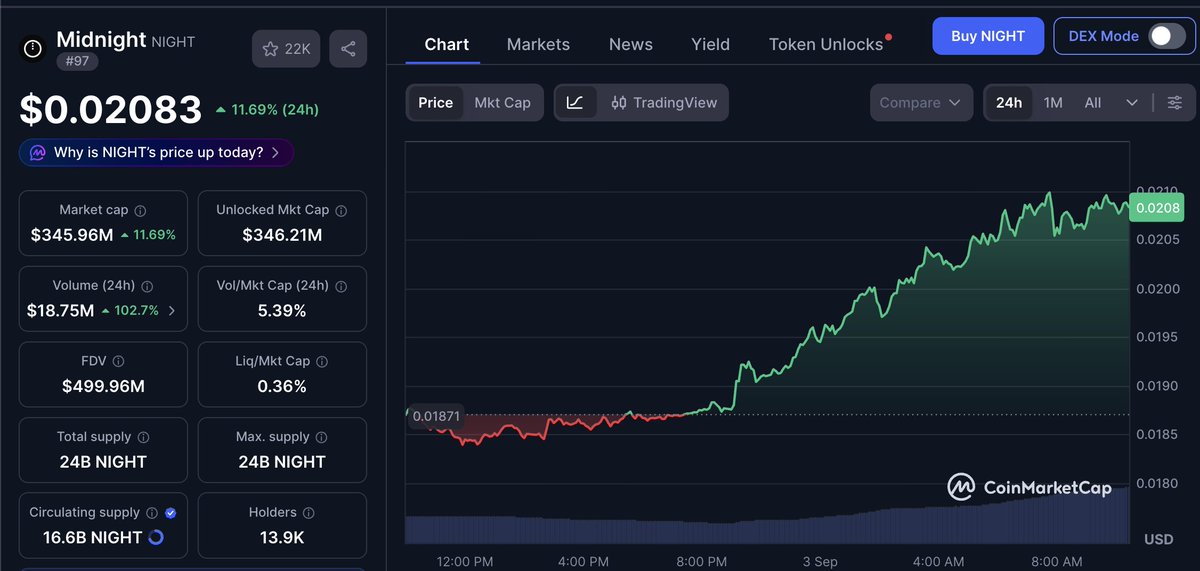The width and height of the screenshot is (1200, 571).
Task: Select the 1M time range
Action: pos(1053,102)
